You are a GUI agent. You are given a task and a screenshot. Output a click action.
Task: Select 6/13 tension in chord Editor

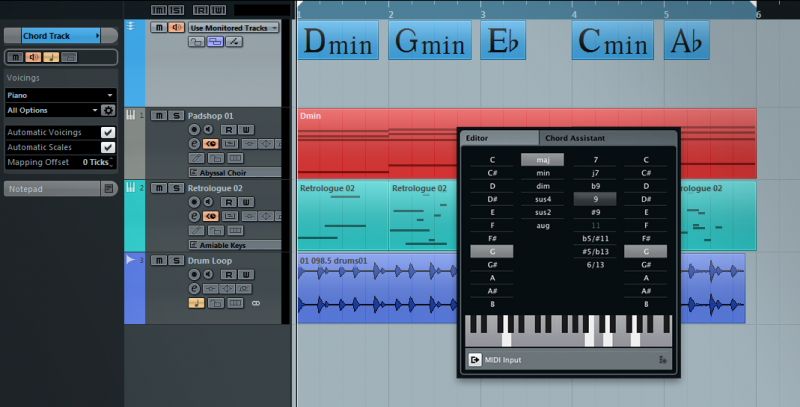(595, 265)
